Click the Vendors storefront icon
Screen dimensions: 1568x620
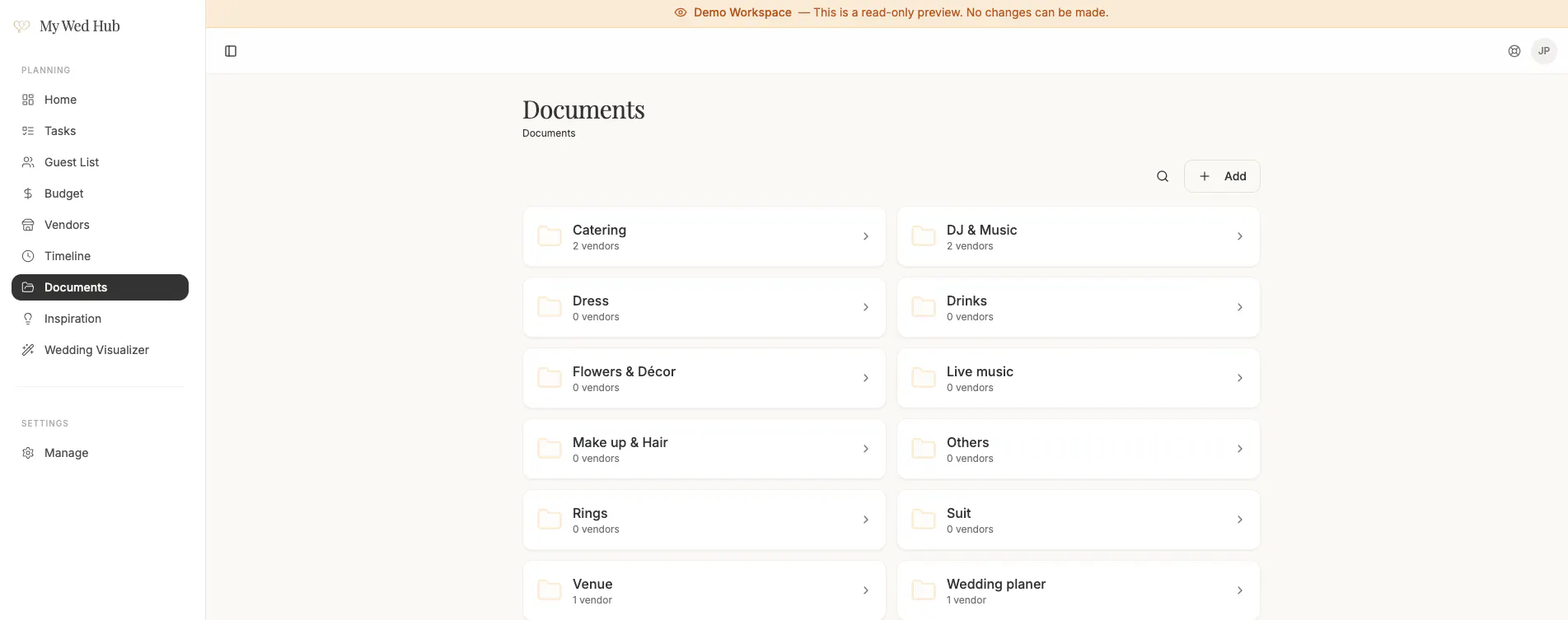point(28,225)
